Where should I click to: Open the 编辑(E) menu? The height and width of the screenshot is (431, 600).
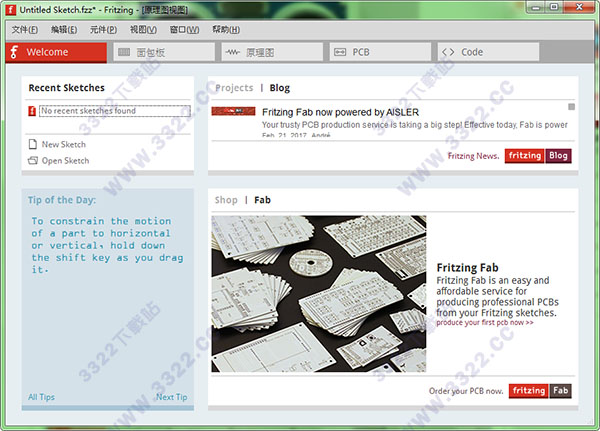[x=64, y=29]
